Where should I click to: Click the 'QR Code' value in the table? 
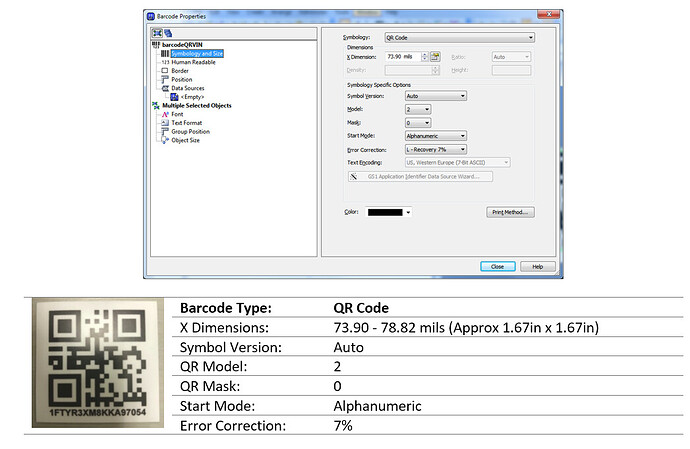coord(361,308)
